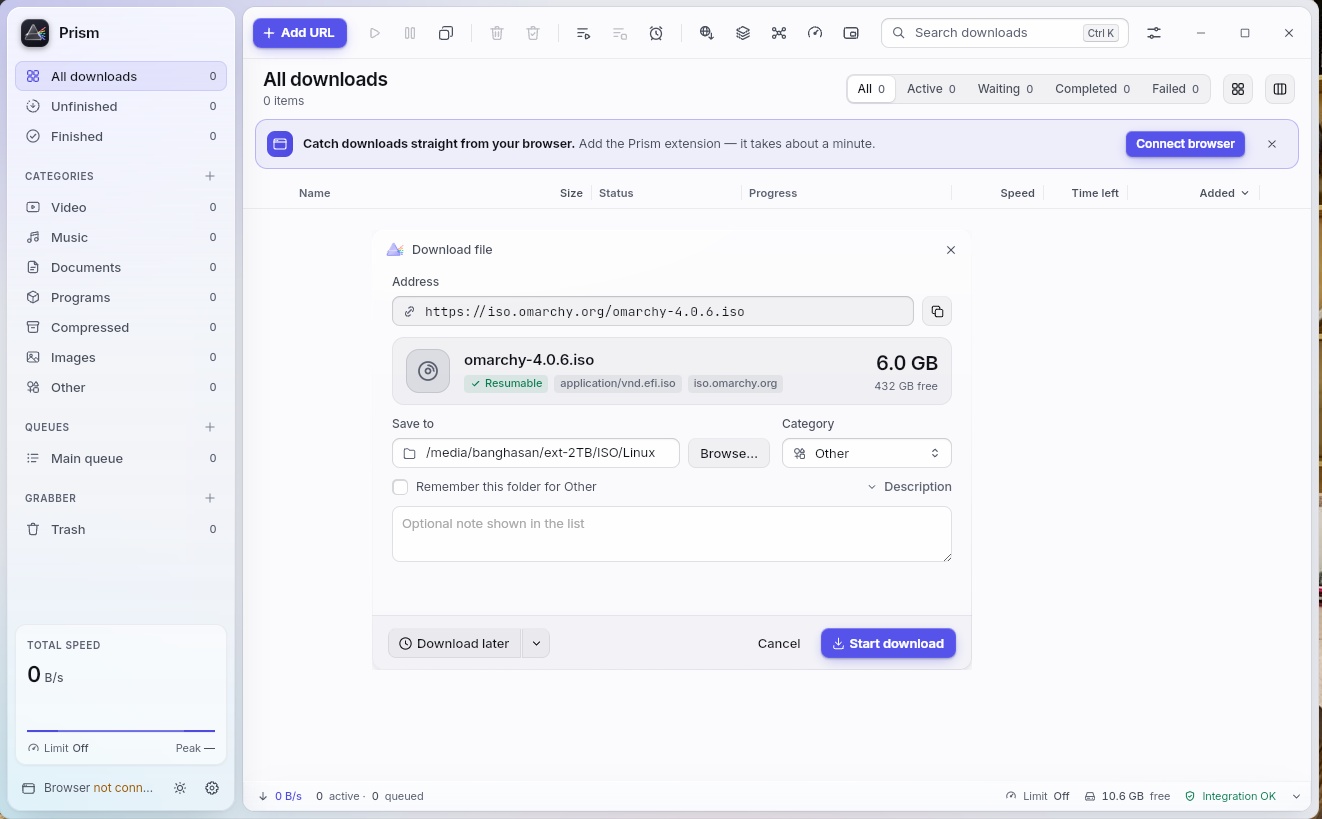1322x819 pixels.
Task: Focus the Search downloads field
Action: pos(1005,33)
